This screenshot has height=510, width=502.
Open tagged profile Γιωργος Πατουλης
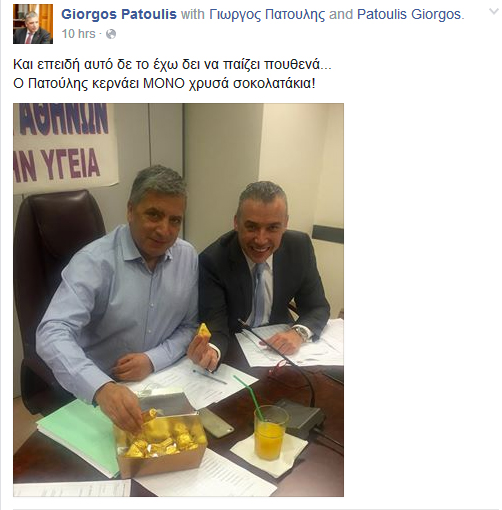point(267,15)
